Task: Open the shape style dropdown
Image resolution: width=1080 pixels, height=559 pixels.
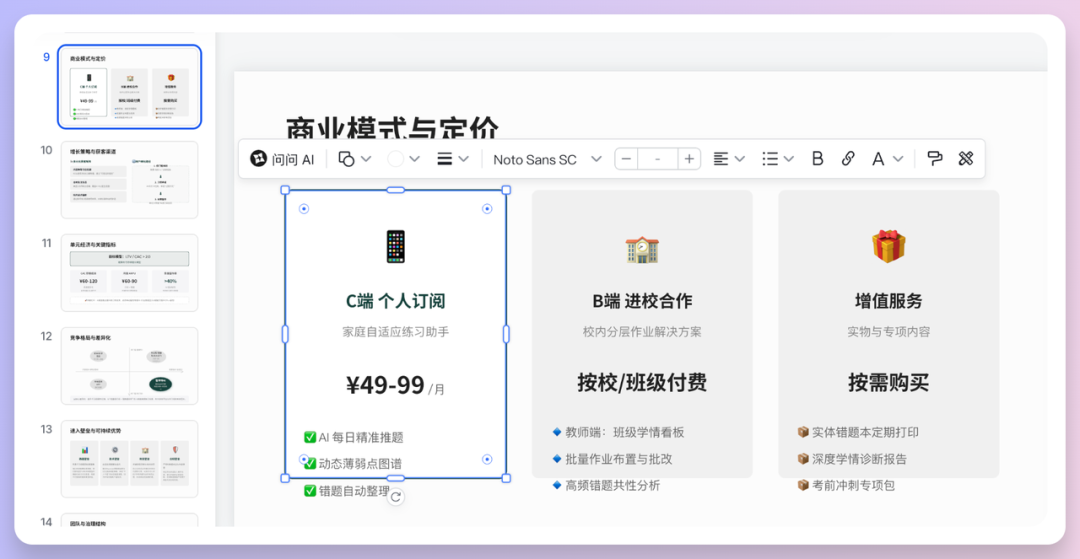Action: 355,159
